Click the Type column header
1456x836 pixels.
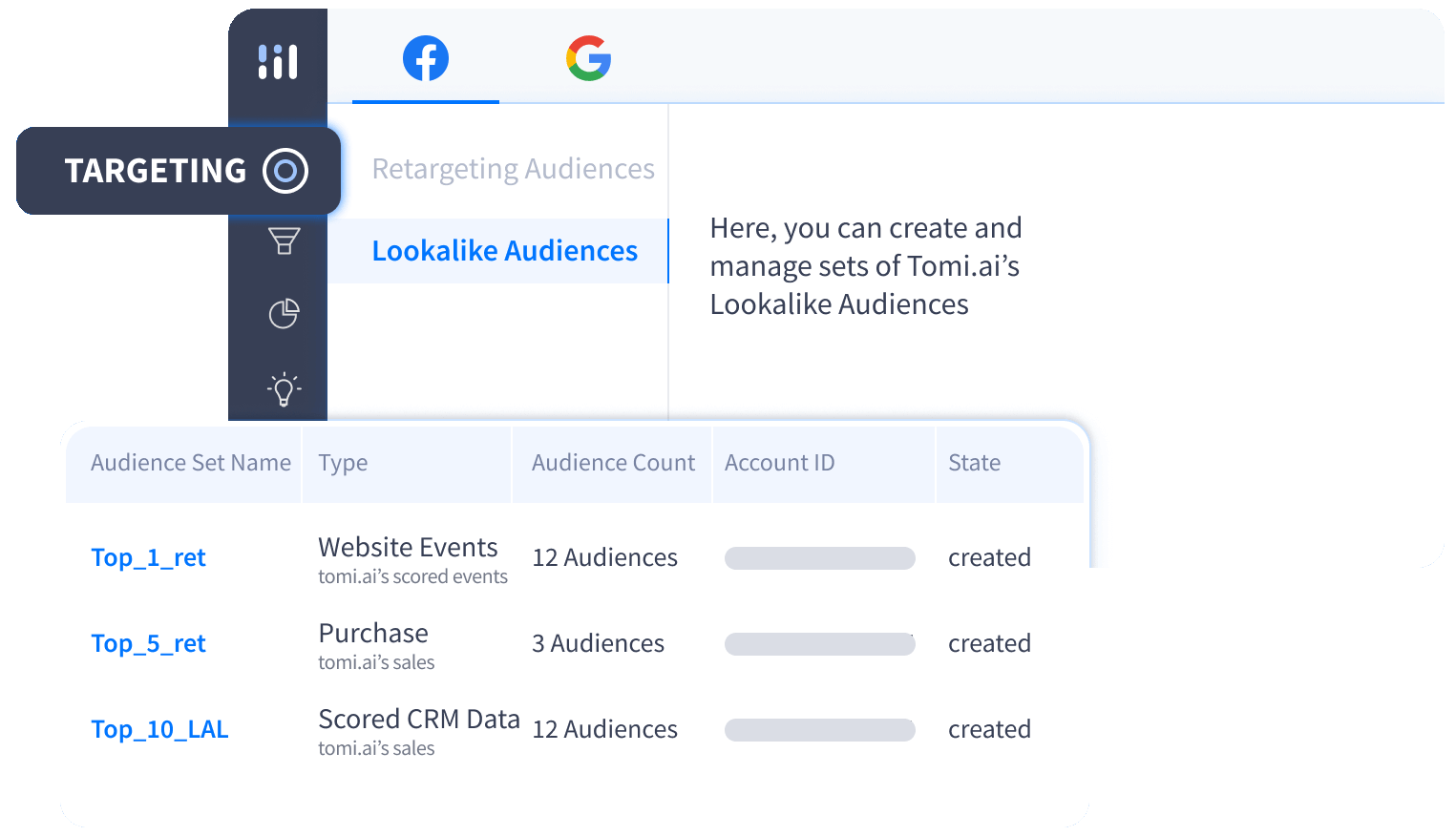click(343, 463)
